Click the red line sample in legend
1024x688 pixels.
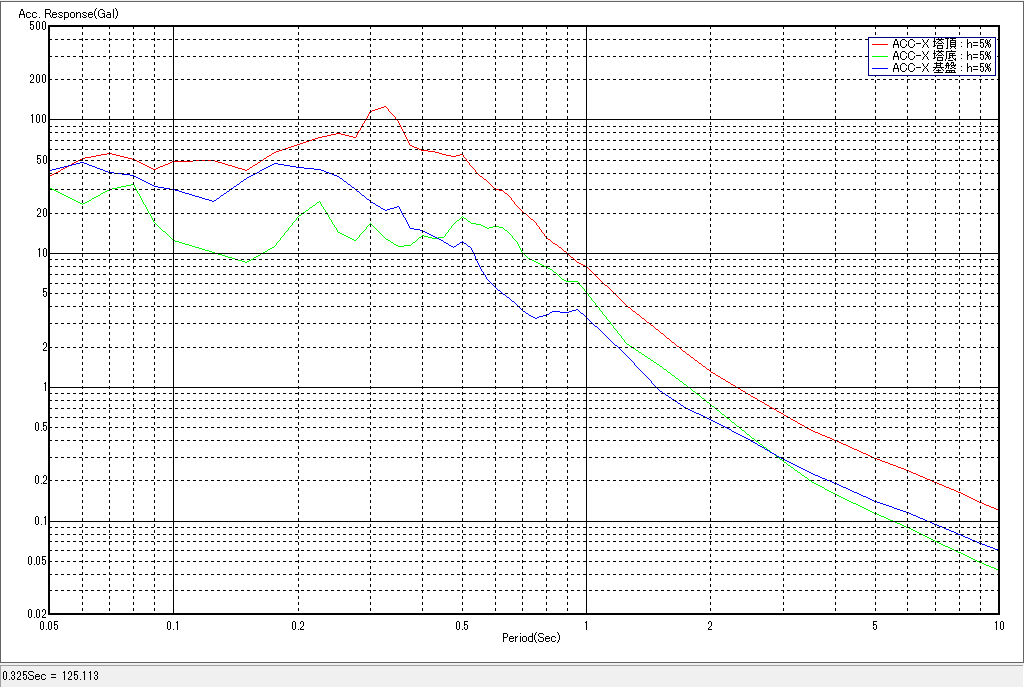coord(879,44)
